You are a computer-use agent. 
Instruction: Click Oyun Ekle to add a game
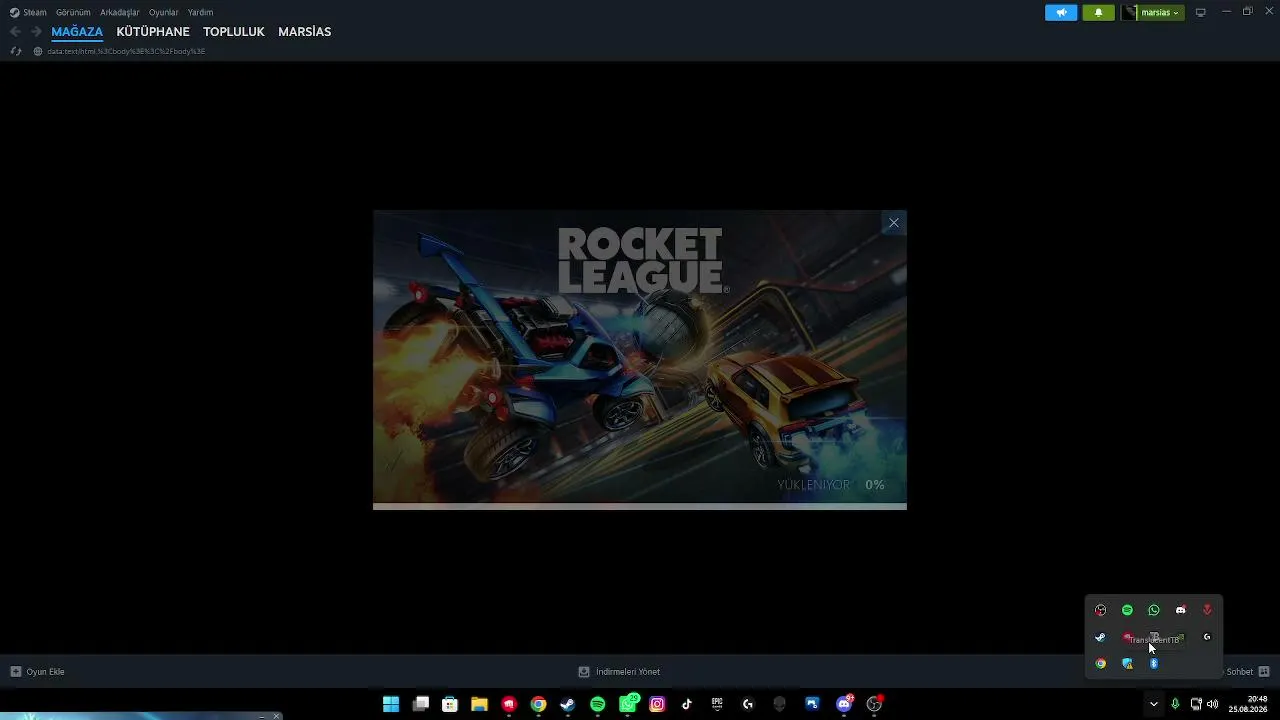tap(38, 672)
